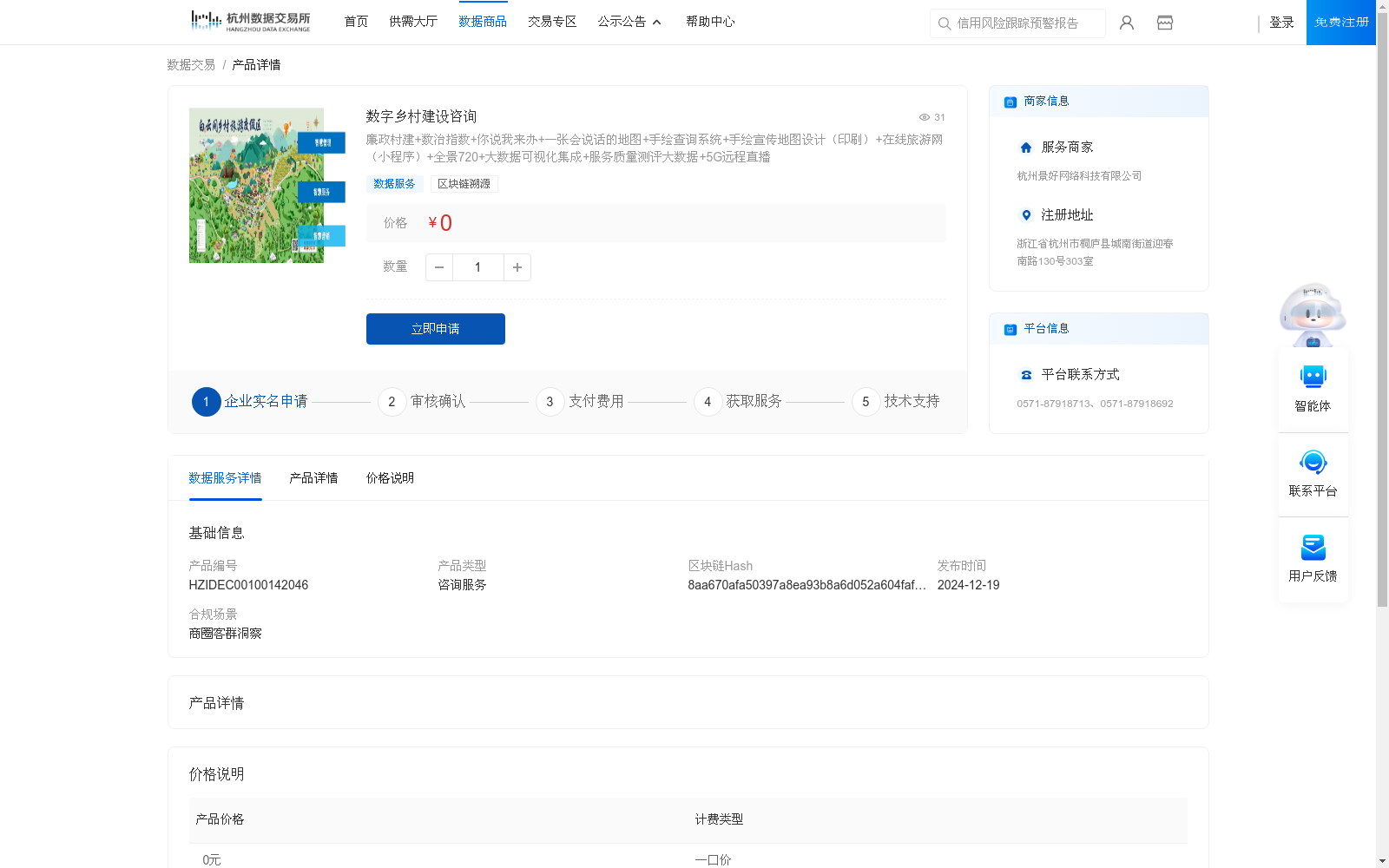1389x868 pixels.
Task: Switch to 产品详情 tab
Action: point(313,478)
